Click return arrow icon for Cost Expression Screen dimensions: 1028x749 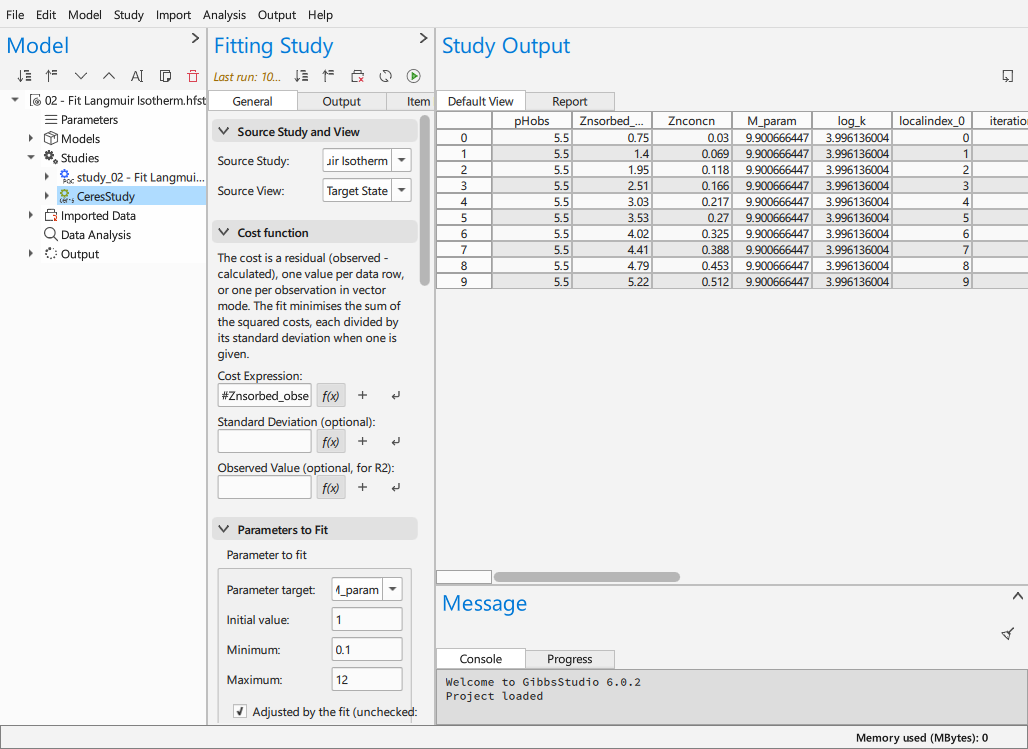coord(395,395)
